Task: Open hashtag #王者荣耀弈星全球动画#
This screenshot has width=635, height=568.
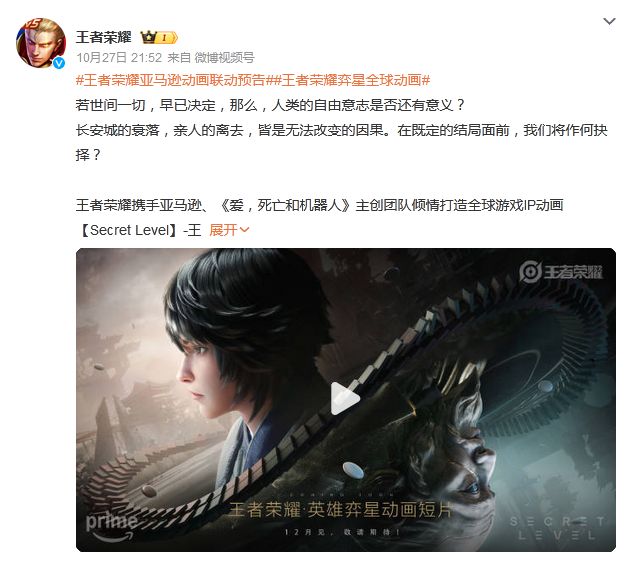Action: point(352,80)
